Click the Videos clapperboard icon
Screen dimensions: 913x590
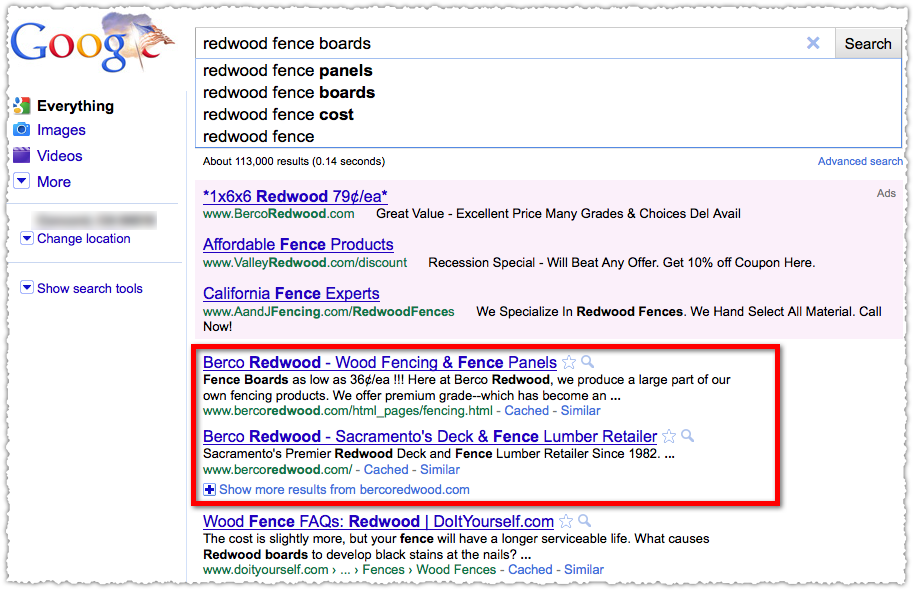click(22, 155)
